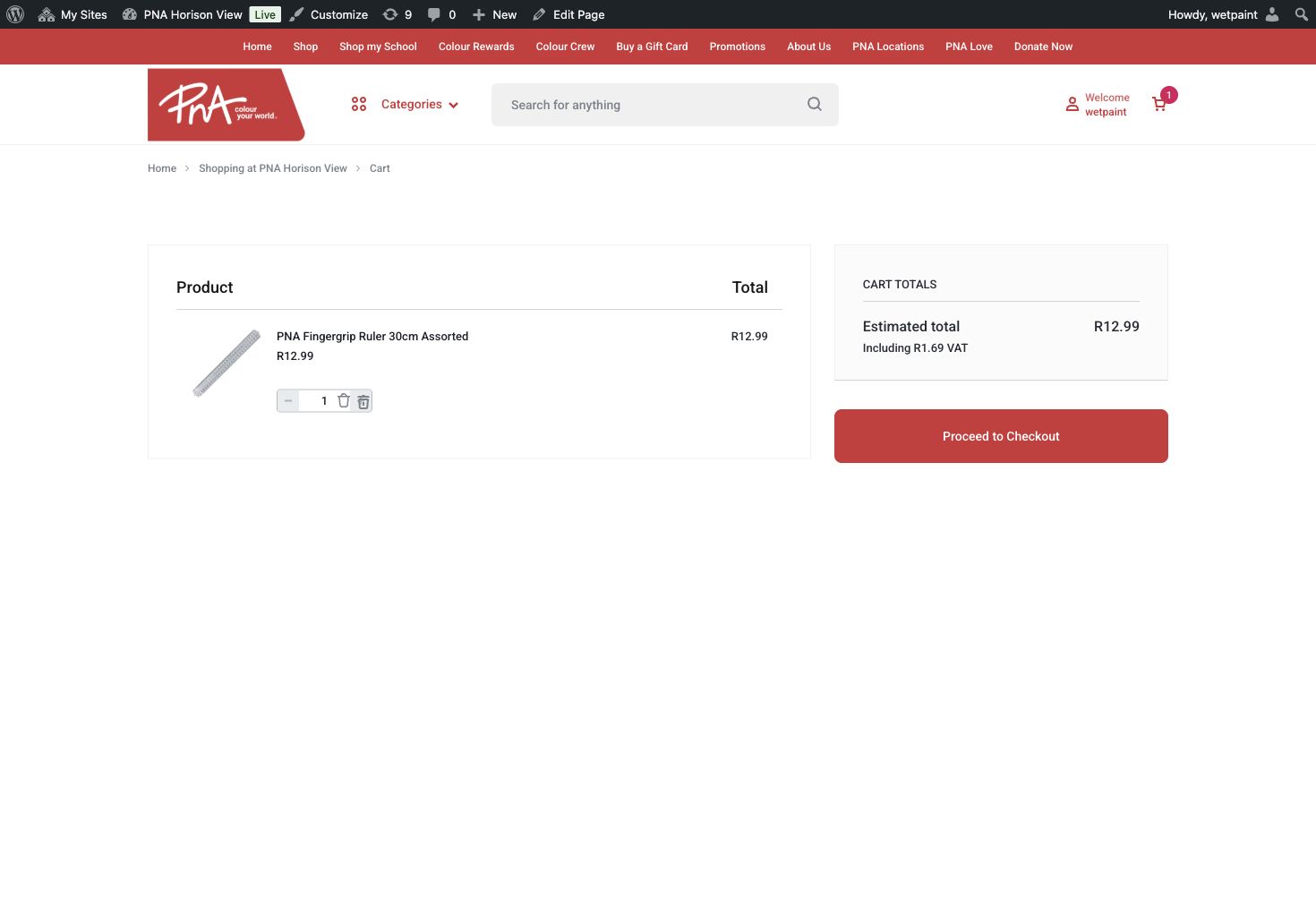The width and height of the screenshot is (1316, 917).
Task: Open the Donate Now page
Action: [x=1043, y=47]
